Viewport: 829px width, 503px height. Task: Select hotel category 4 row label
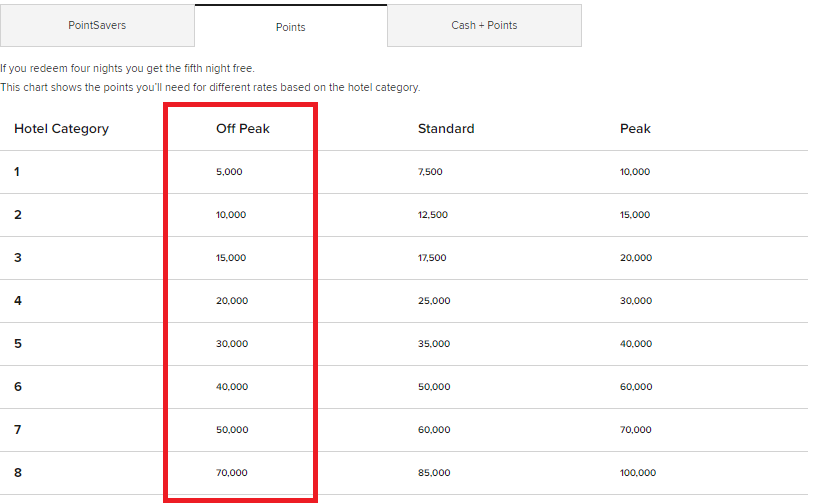point(18,301)
